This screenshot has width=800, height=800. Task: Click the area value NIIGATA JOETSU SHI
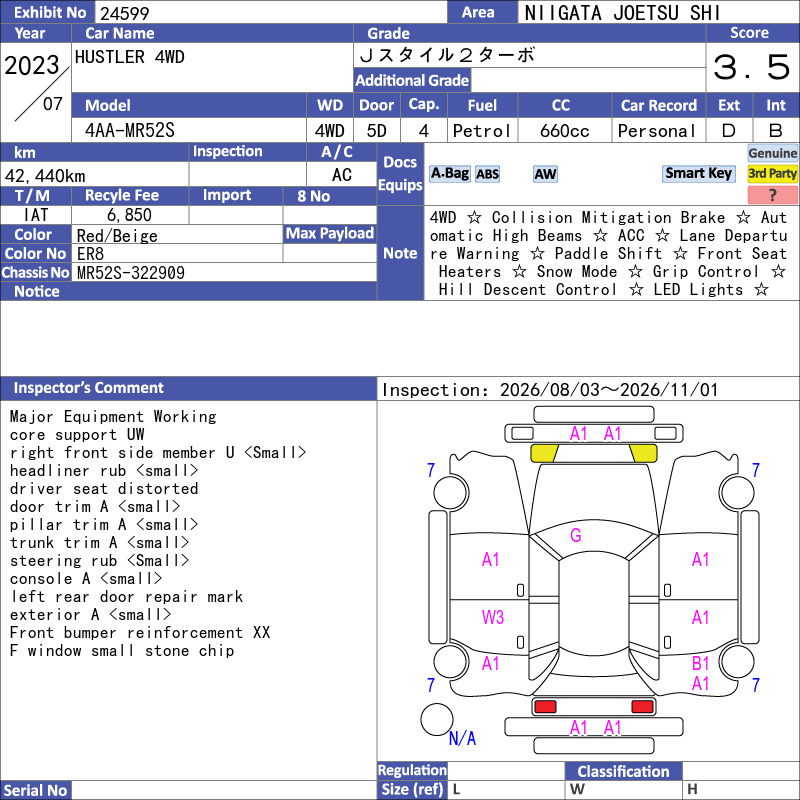point(622,13)
